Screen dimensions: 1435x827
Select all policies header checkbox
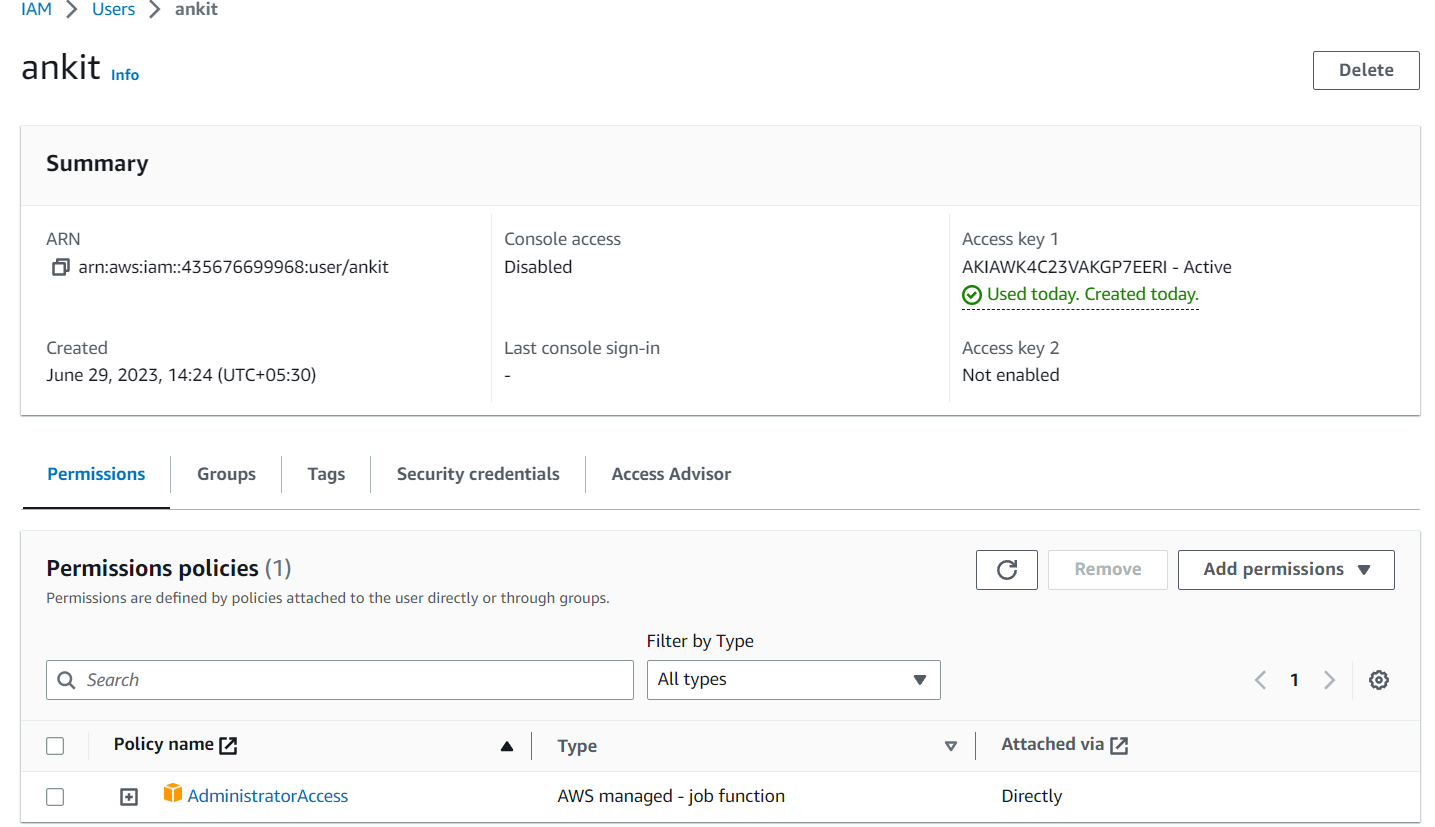pyautogui.click(x=55, y=746)
